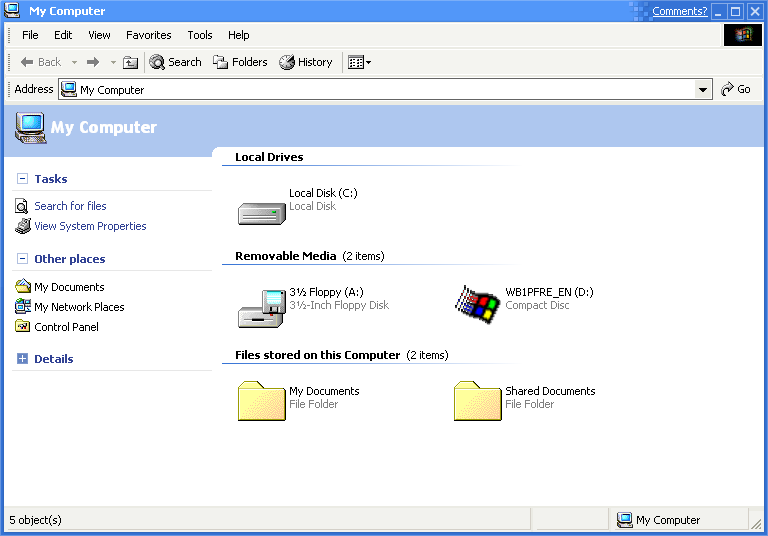This screenshot has width=768, height=536.
Task: Collapse the Other places section
Action: (x=23, y=258)
